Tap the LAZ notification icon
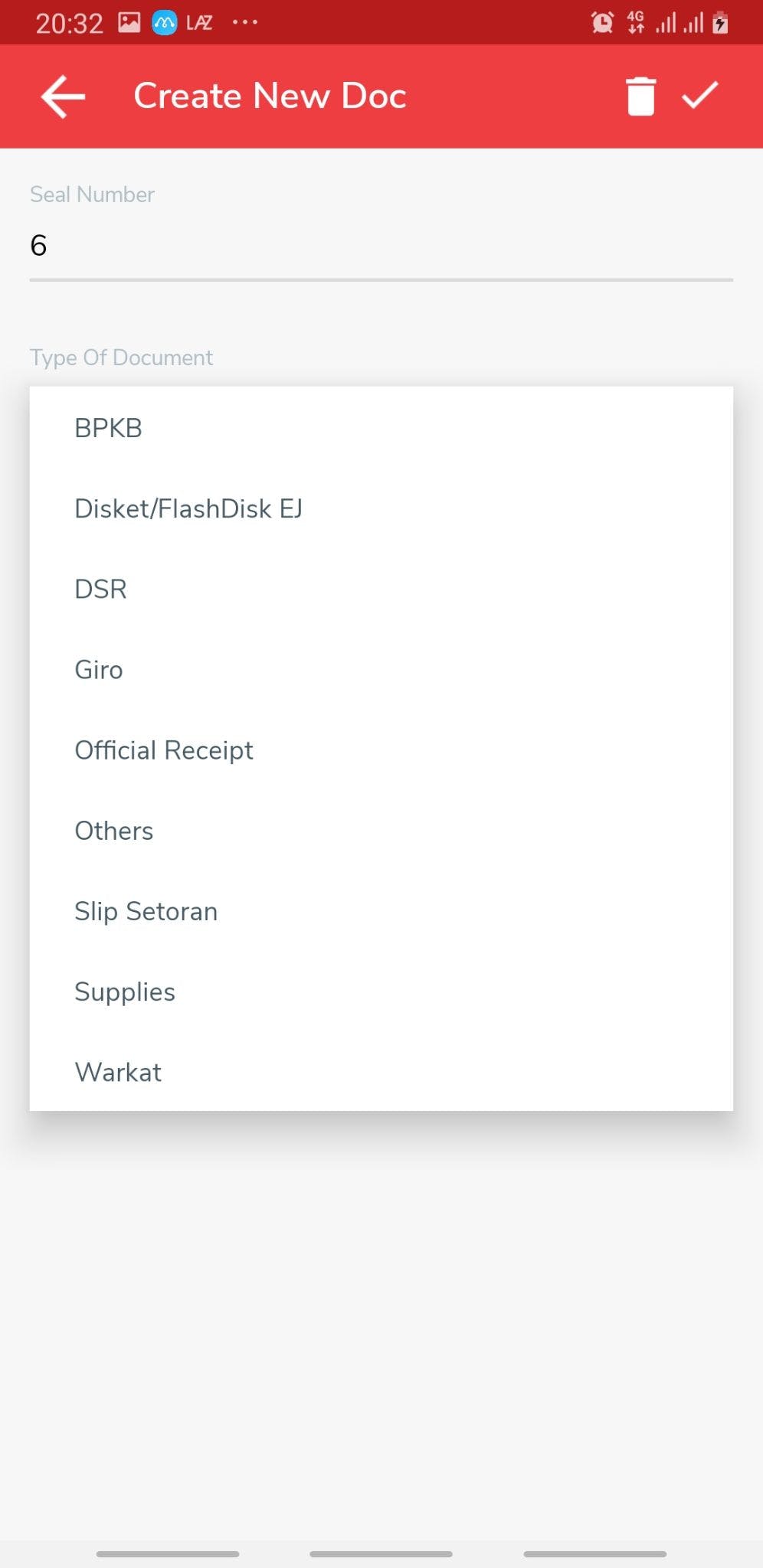The height and width of the screenshot is (1568, 763). [x=199, y=23]
